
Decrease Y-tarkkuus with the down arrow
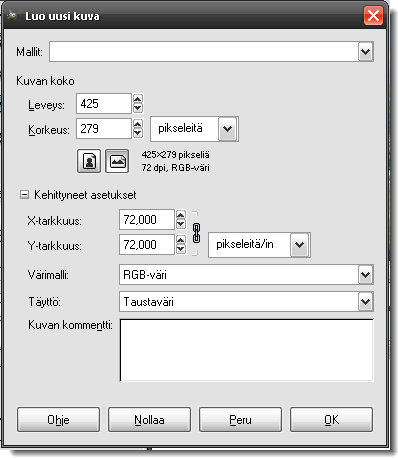click(x=181, y=249)
